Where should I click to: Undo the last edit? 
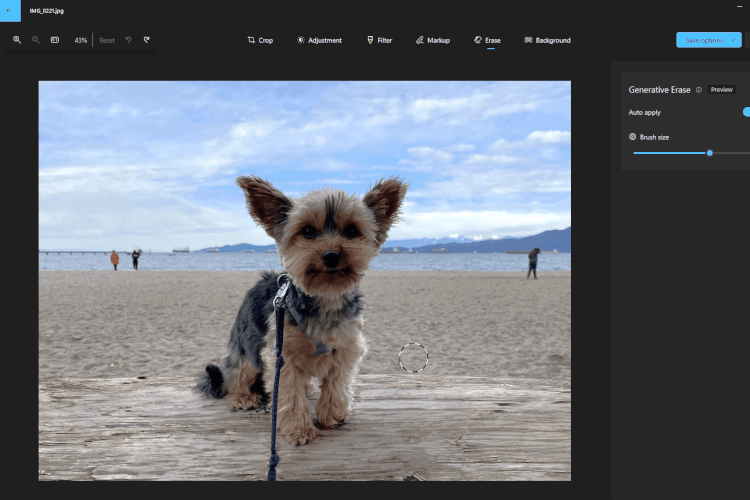coord(128,40)
